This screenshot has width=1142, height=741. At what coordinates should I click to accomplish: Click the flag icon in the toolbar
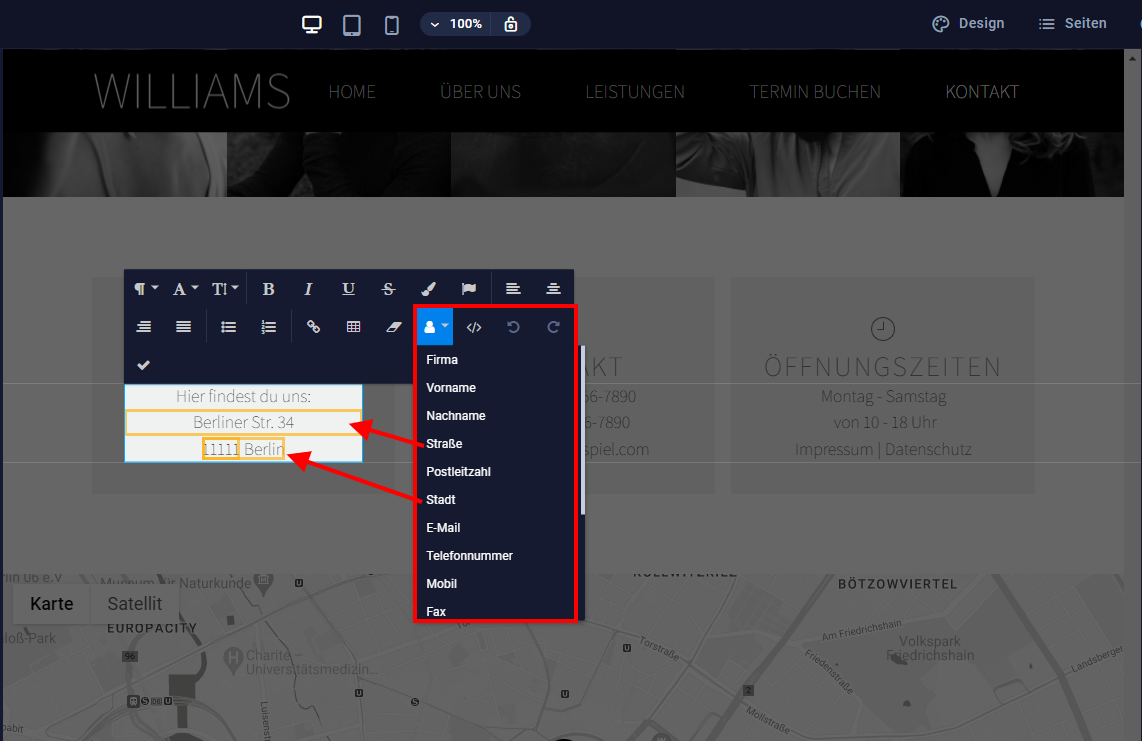[468, 289]
